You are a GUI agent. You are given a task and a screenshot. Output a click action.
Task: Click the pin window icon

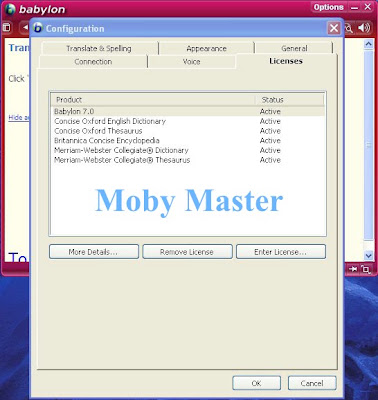[x=353, y=269]
